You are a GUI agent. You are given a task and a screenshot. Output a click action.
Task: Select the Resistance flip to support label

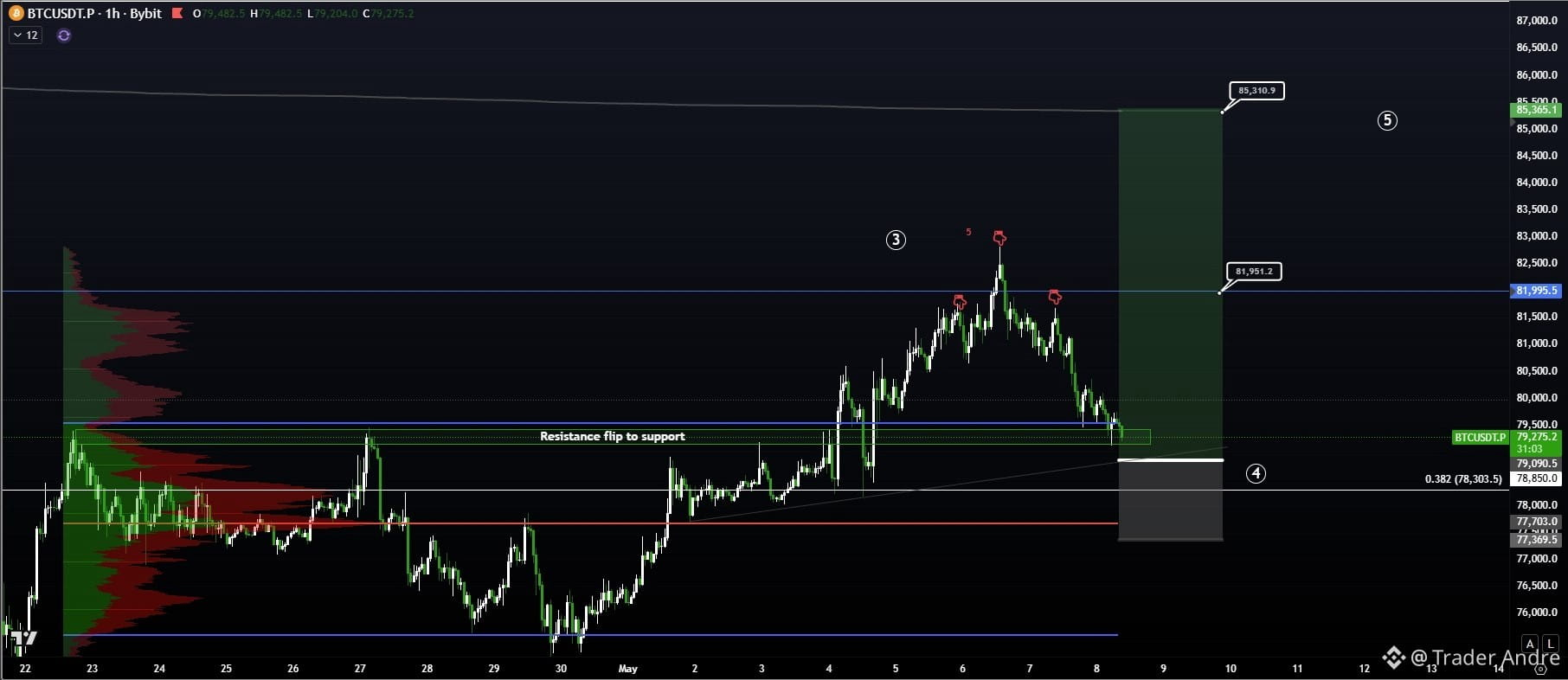pos(613,437)
